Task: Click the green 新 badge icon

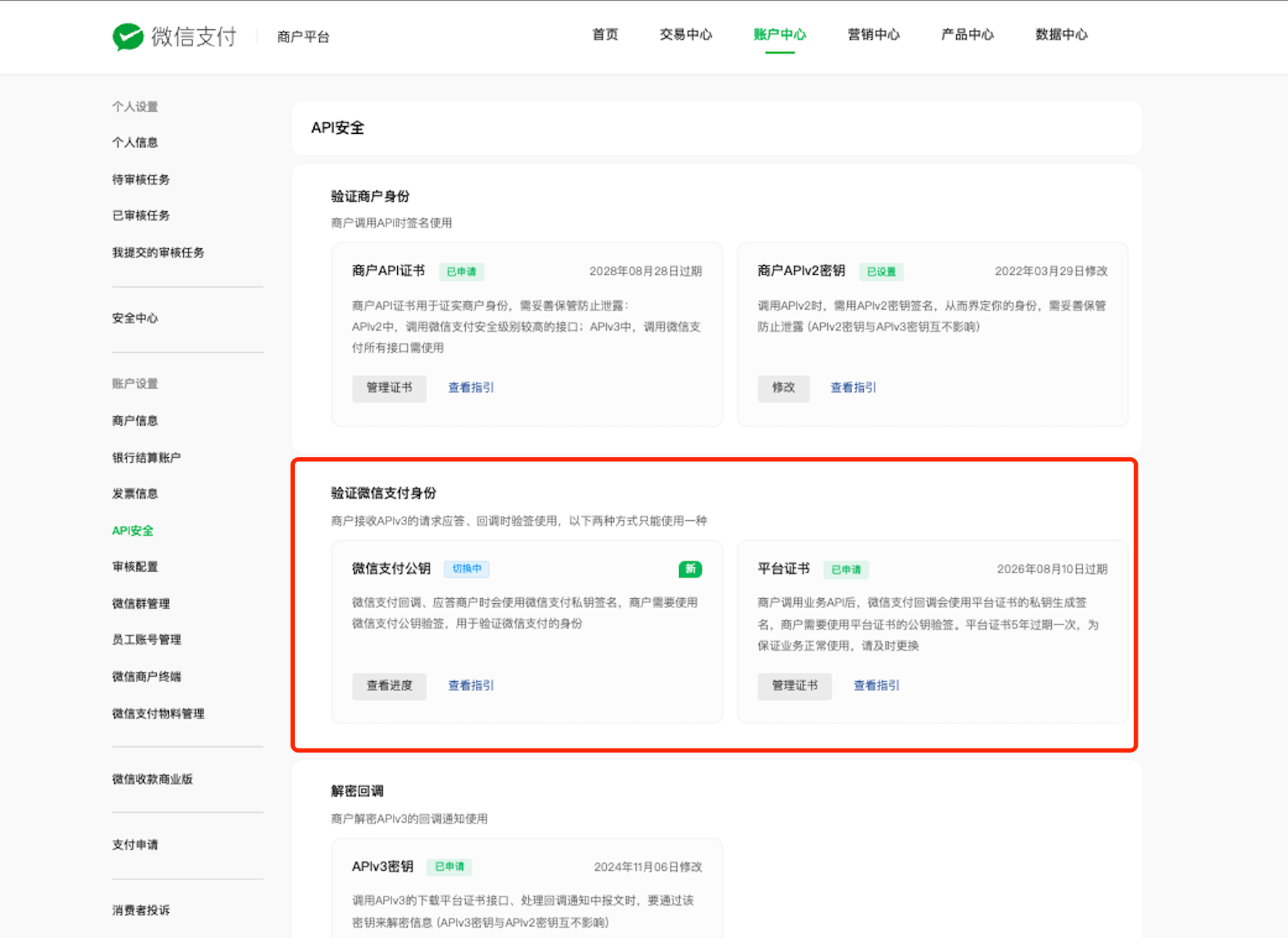Action: click(690, 569)
